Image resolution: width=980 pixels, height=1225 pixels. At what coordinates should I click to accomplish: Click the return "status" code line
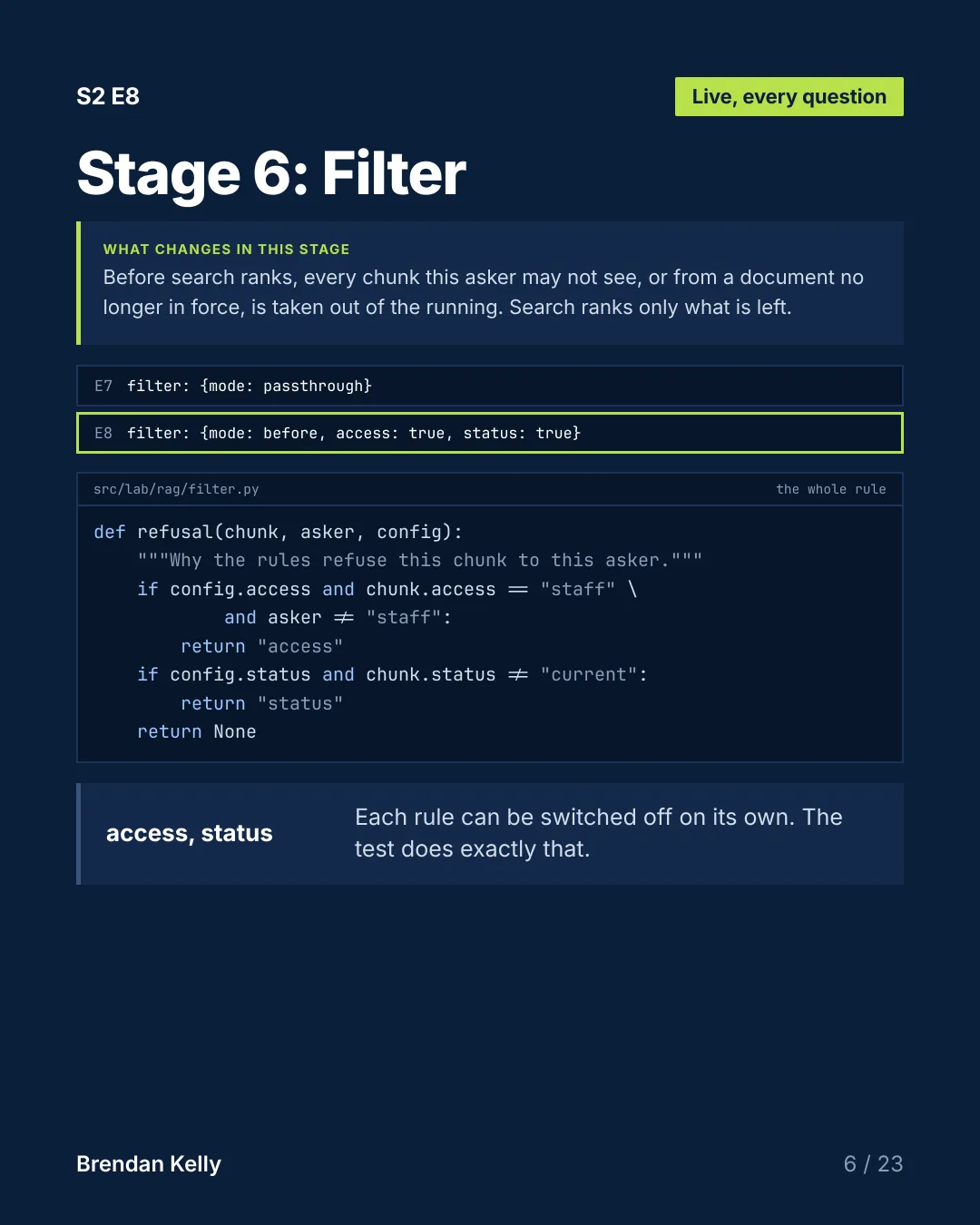(261, 703)
